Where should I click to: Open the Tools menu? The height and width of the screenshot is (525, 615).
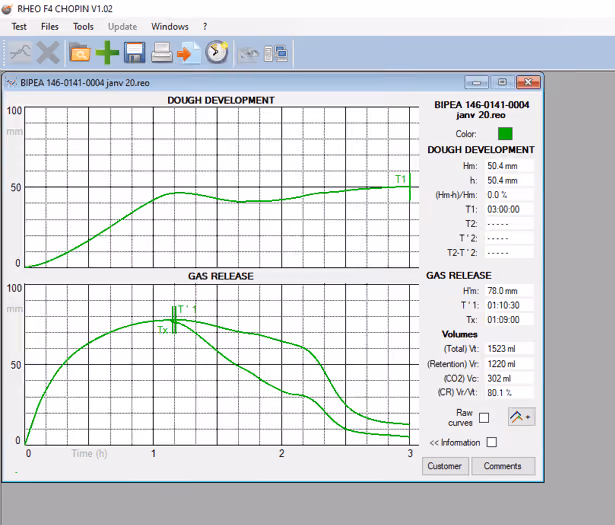coord(83,27)
